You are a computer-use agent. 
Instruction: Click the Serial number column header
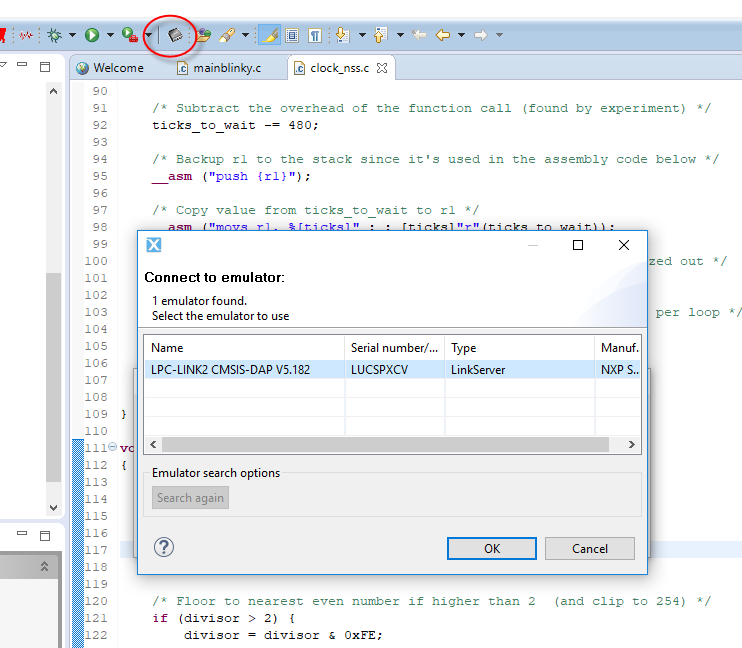click(x=395, y=348)
